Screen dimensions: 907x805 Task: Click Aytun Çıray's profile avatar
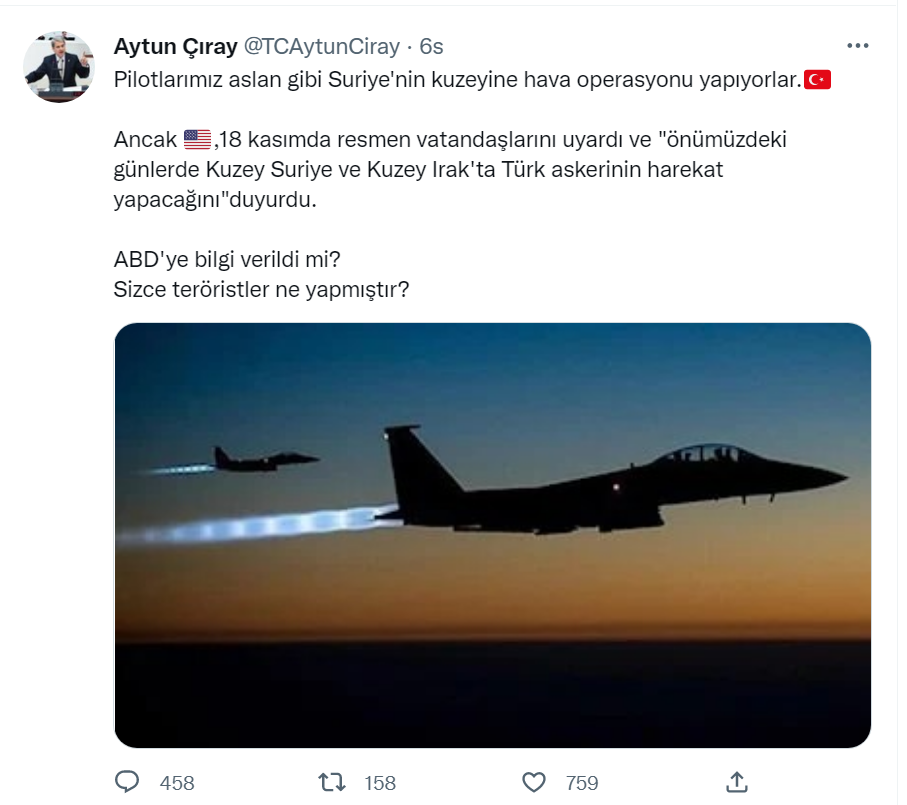pos(59,67)
